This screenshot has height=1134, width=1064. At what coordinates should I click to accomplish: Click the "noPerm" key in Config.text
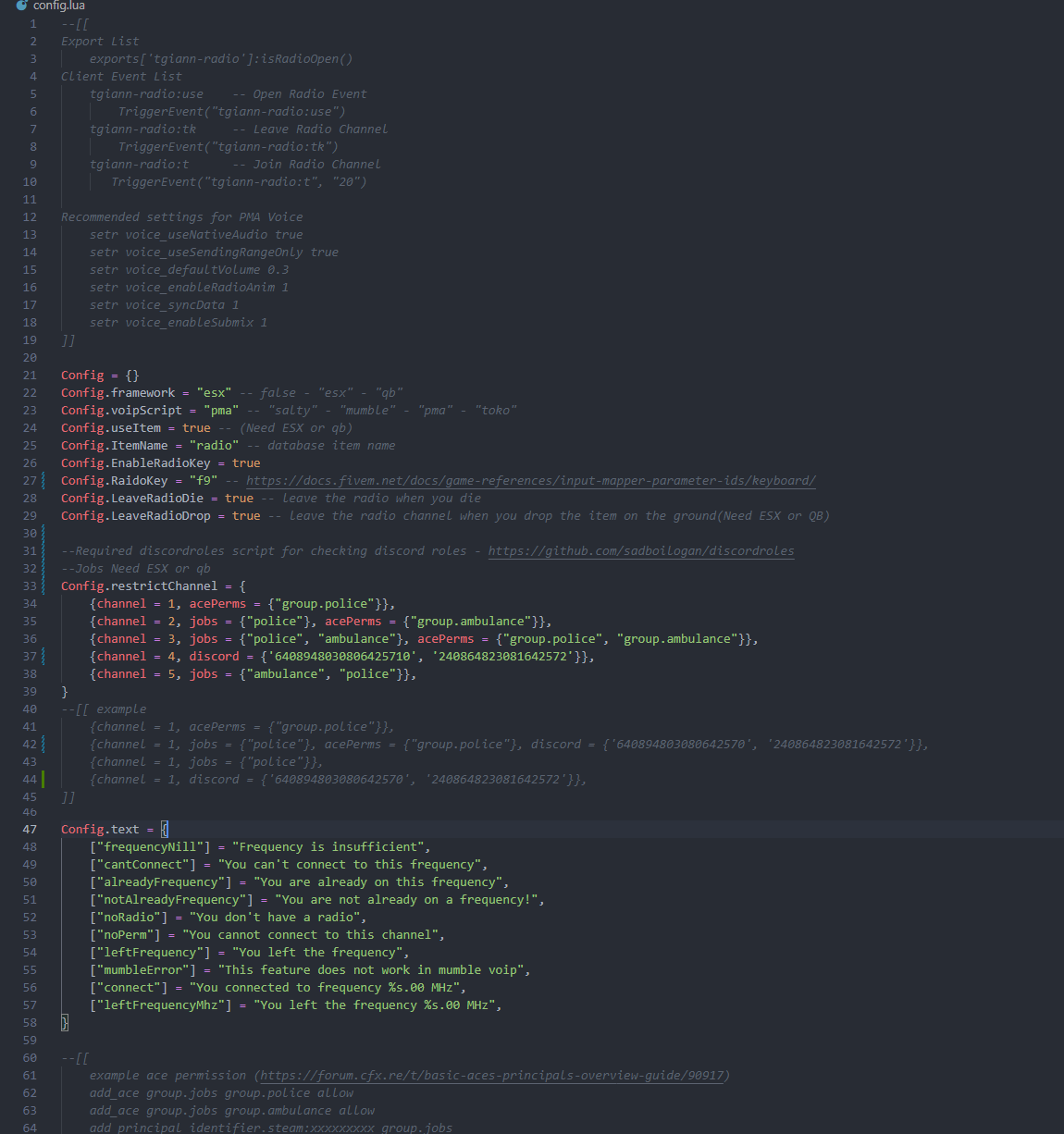pyautogui.click(x=129, y=935)
